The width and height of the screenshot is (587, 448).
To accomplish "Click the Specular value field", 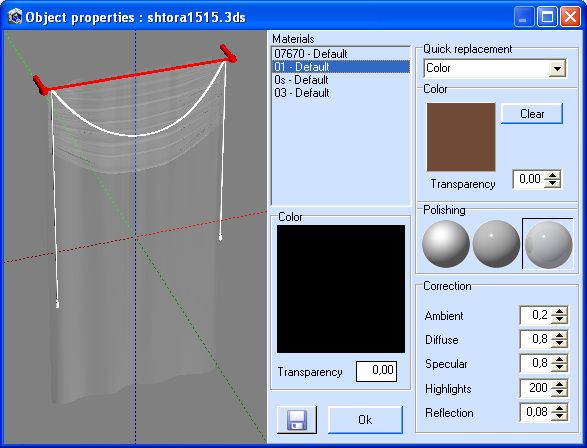I will (536, 363).
